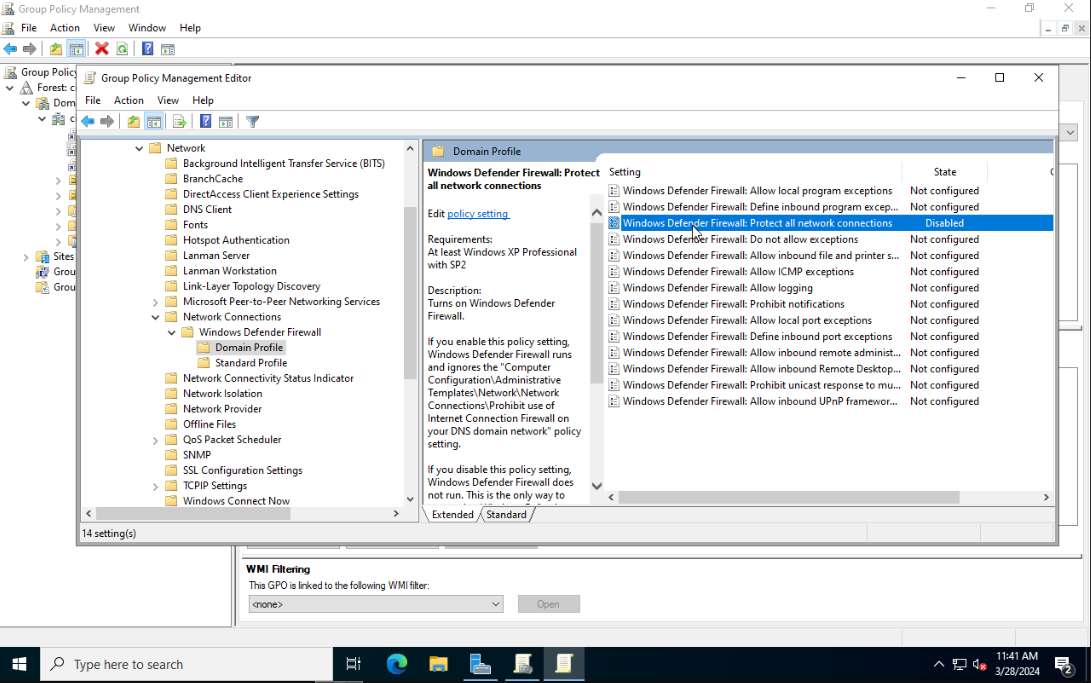Expand the TCPIP Settings node

click(x=155, y=486)
